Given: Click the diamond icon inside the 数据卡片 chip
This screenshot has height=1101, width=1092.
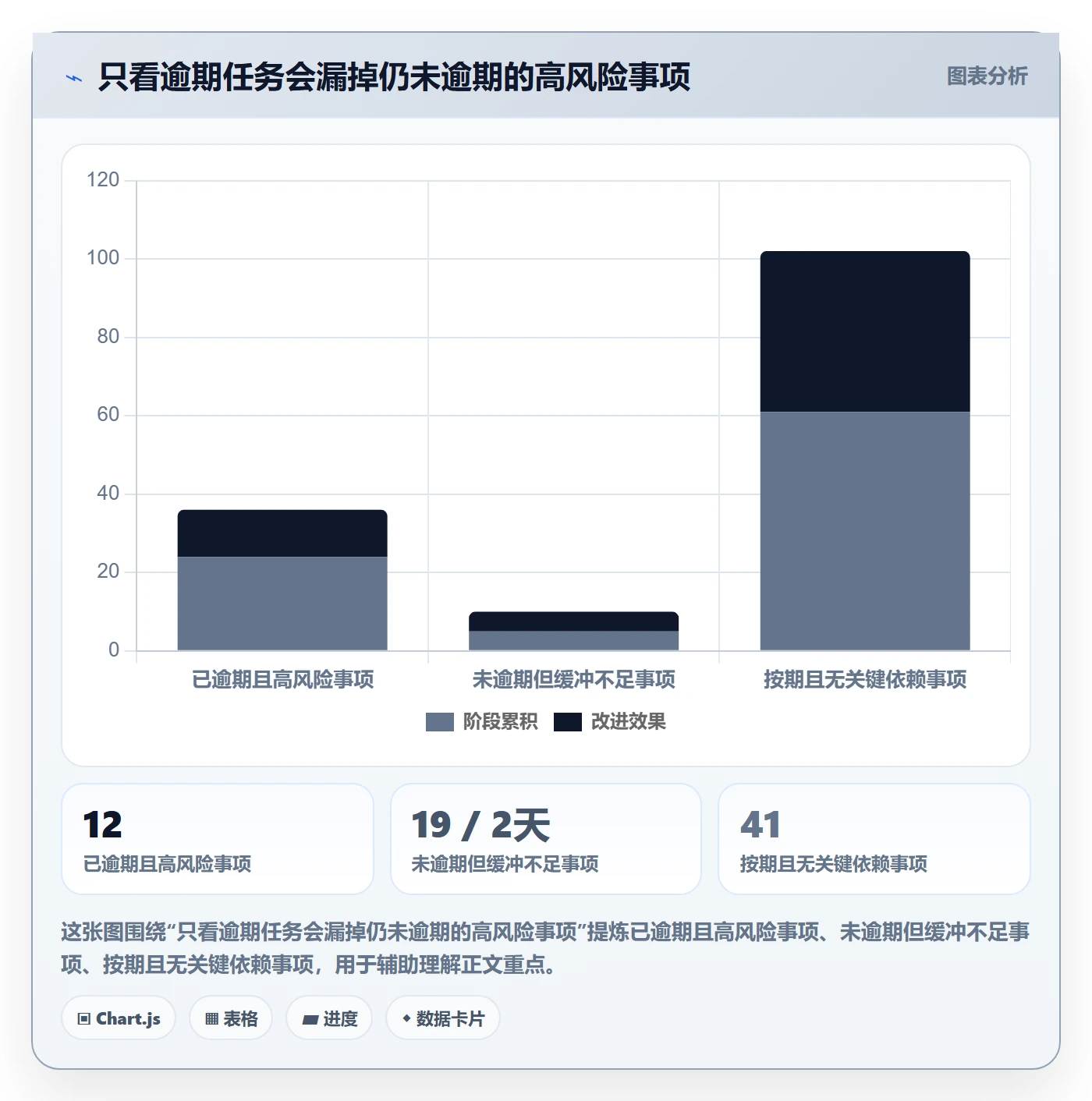Looking at the screenshot, I should 406,1018.
